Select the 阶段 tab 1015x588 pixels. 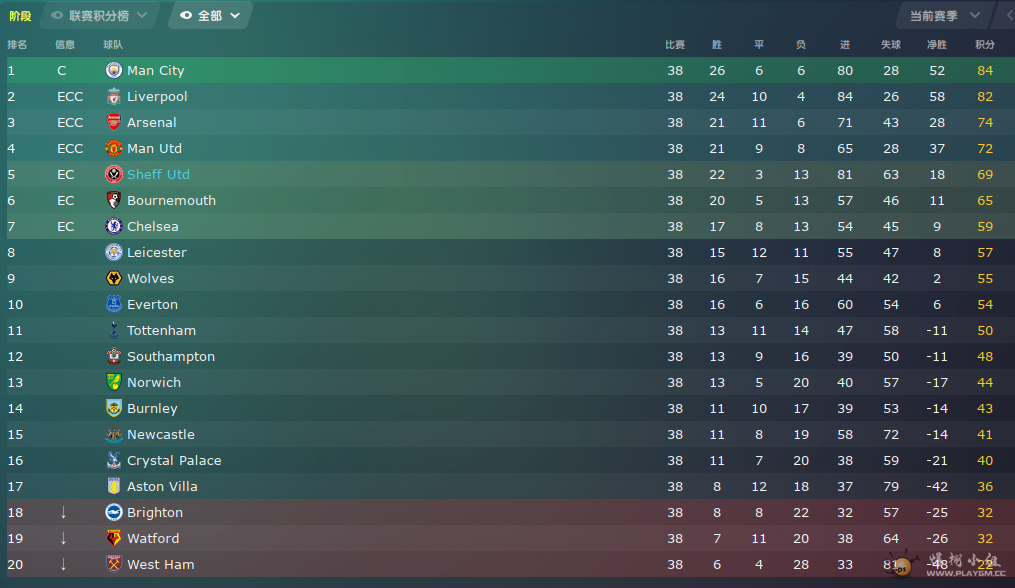click(20, 16)
